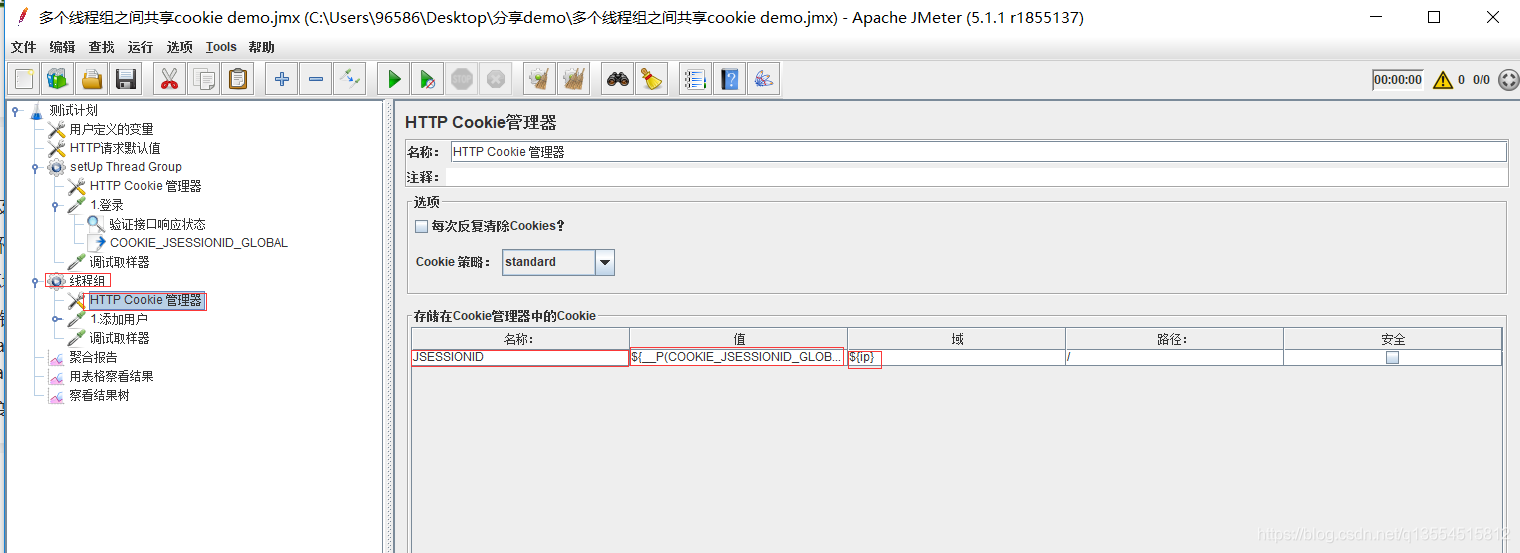Select 验证接口响应状态 assertion
This screenshot has height=553, width=1520.
pyautogui.click(x=157, y=224)
